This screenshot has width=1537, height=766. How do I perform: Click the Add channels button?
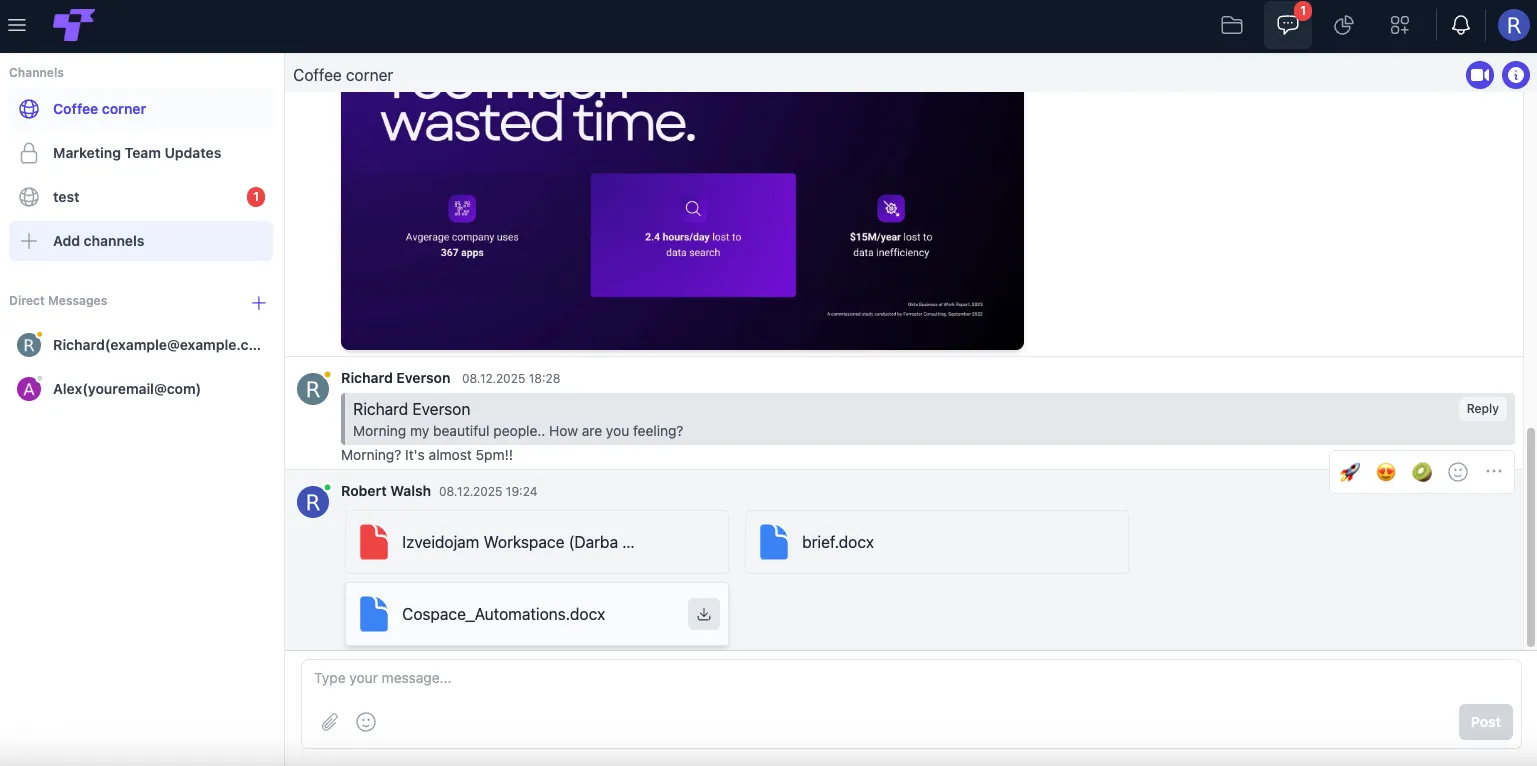point(141,241)
